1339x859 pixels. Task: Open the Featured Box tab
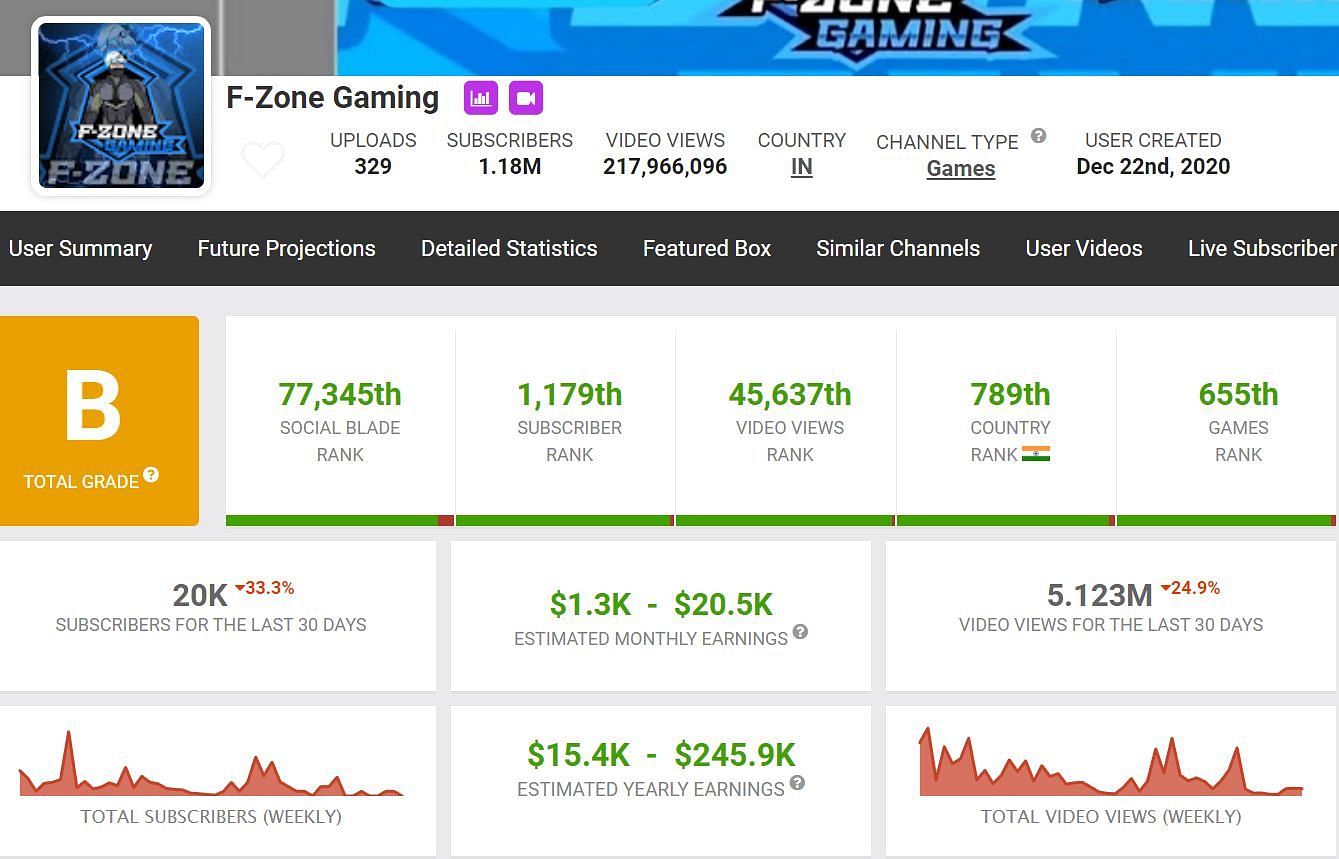[707, 248]
